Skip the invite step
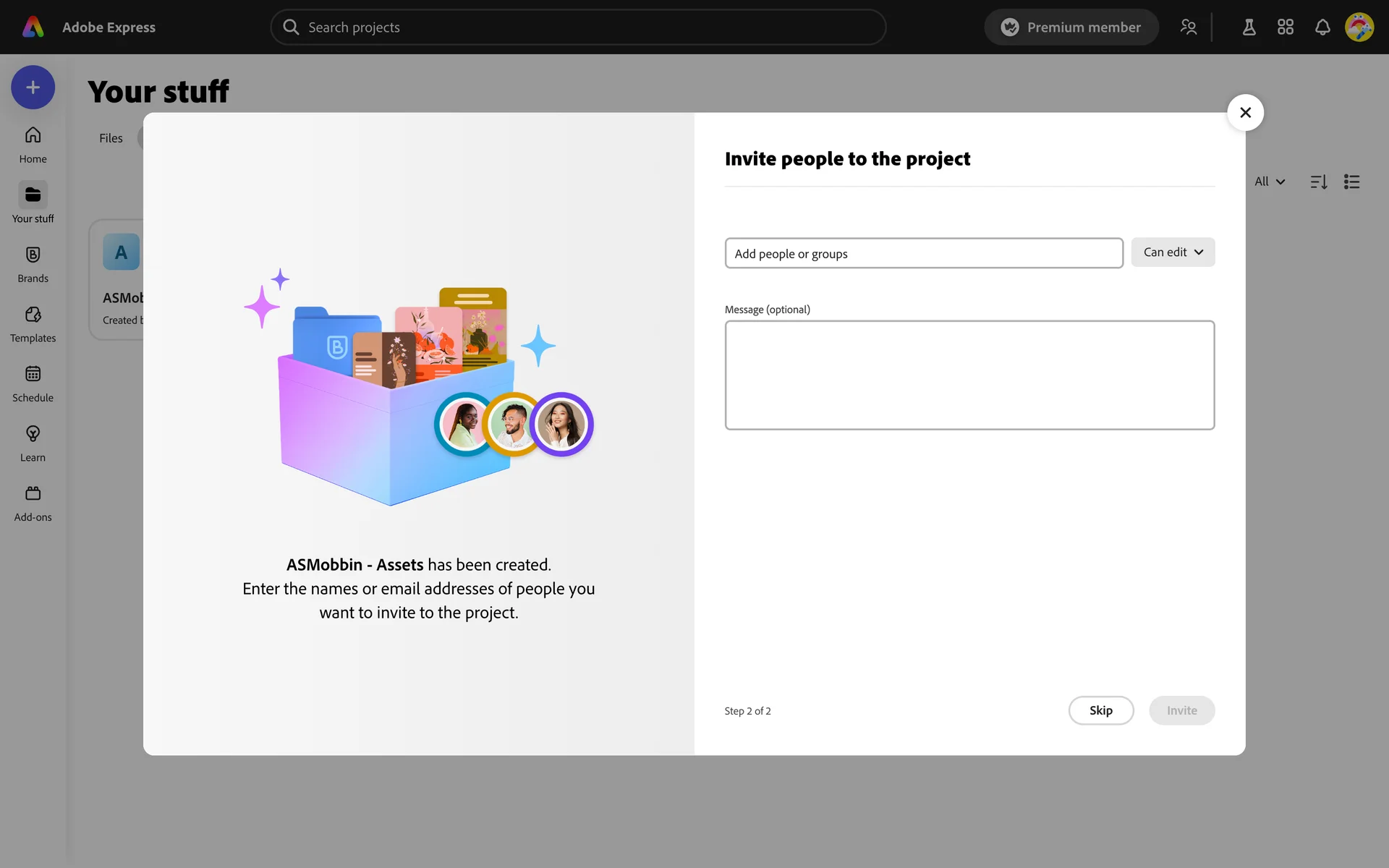The height and width of the screenshot is (868, 1389). click(x=1100, y=710)
